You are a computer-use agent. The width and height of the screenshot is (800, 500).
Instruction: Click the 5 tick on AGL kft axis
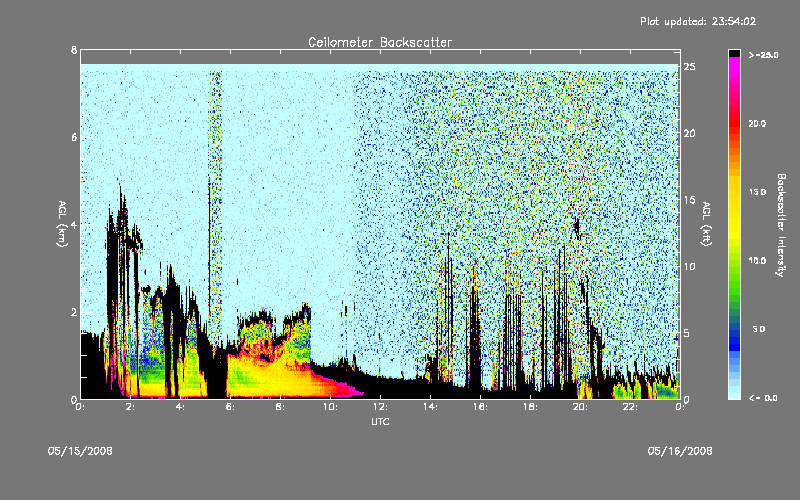(x=687, y=333)
